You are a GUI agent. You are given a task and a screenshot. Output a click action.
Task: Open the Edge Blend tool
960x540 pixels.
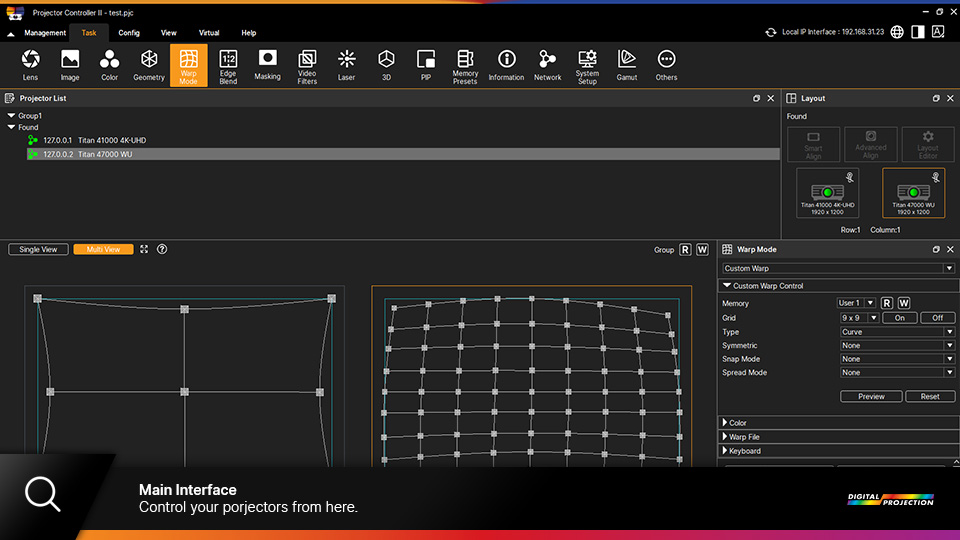(x=228, y=65)
